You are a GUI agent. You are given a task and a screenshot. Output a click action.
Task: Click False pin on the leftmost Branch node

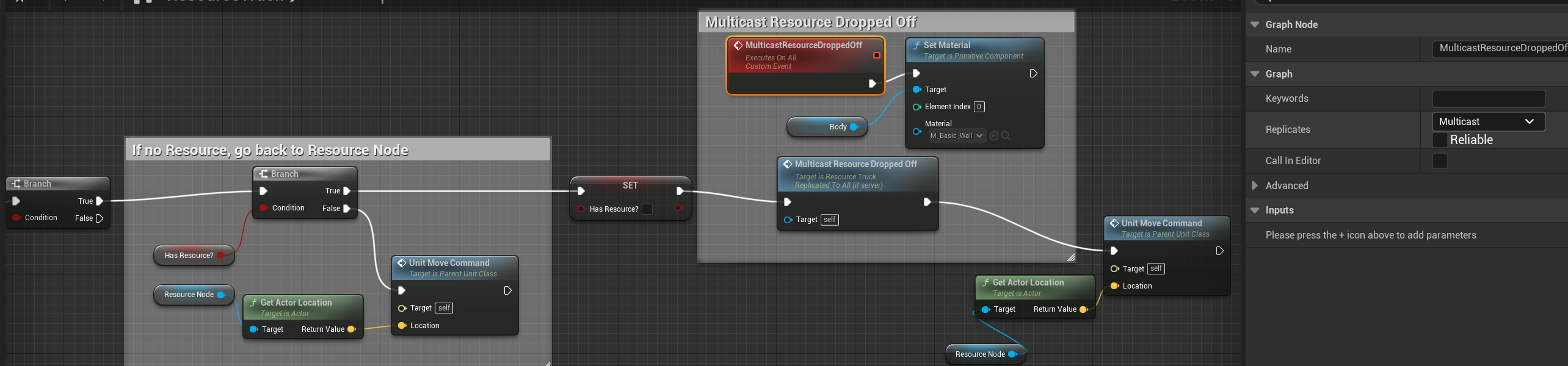(x=100, y=218)
